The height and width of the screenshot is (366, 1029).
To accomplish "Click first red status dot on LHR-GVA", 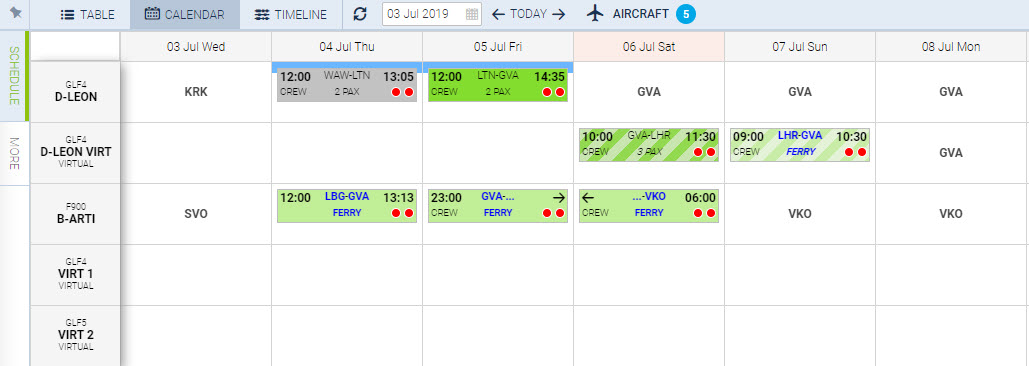I will (849, 152).
